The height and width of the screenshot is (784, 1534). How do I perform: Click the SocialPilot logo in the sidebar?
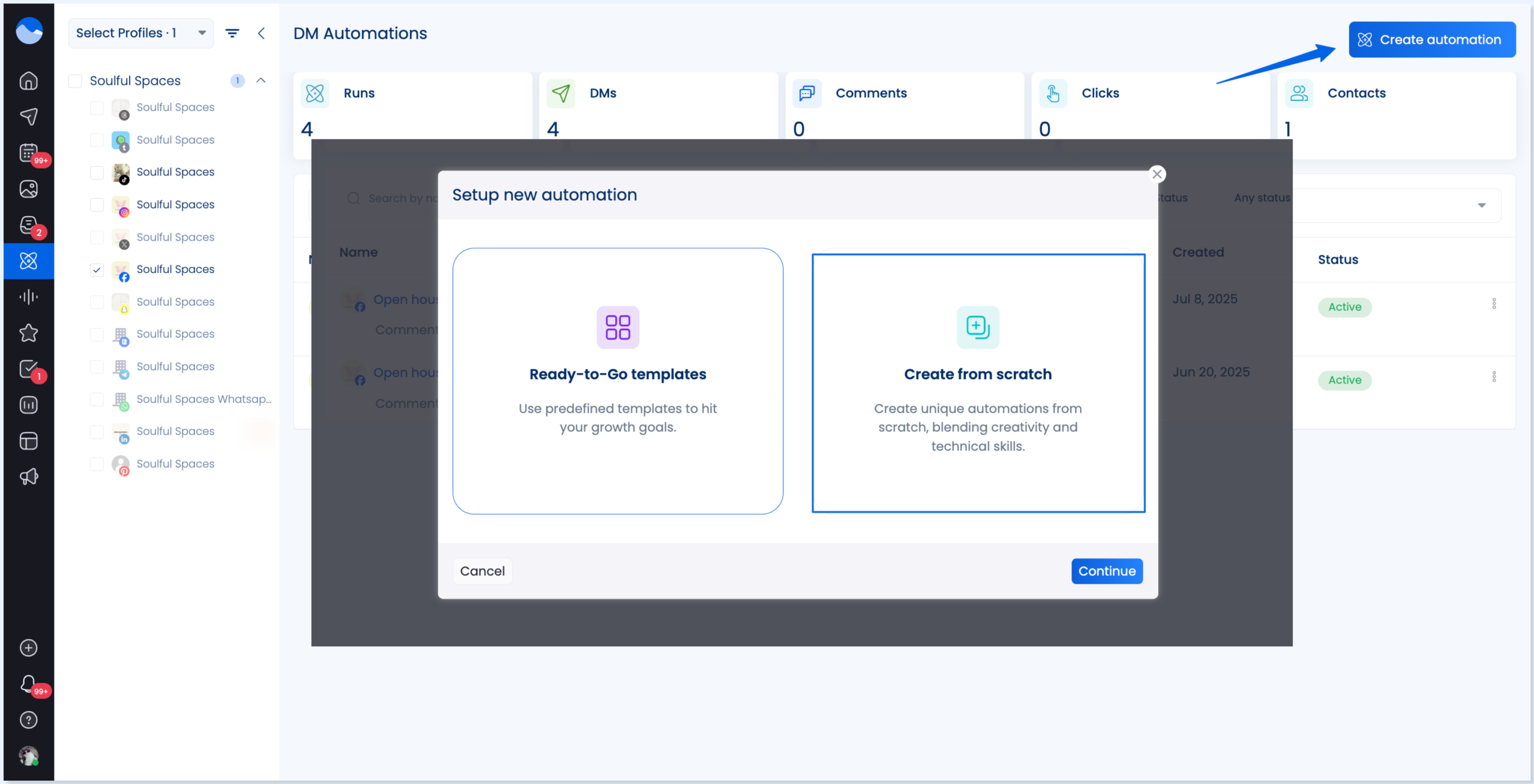29,31
